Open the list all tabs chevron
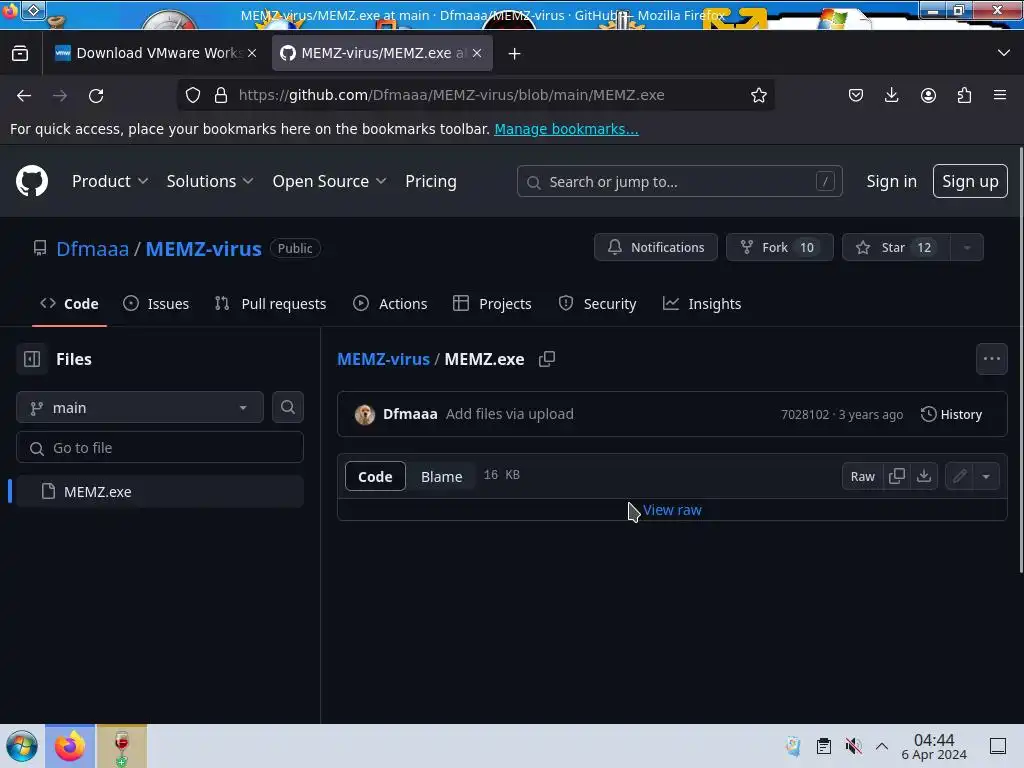Image resolution: width=1024 pixels, height=768 pixels. (1004, 53)
